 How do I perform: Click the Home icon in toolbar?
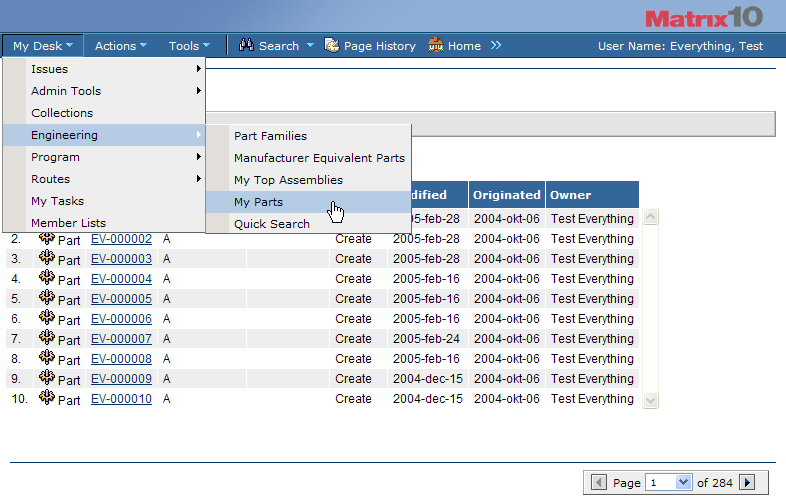[x=436, y=45]
